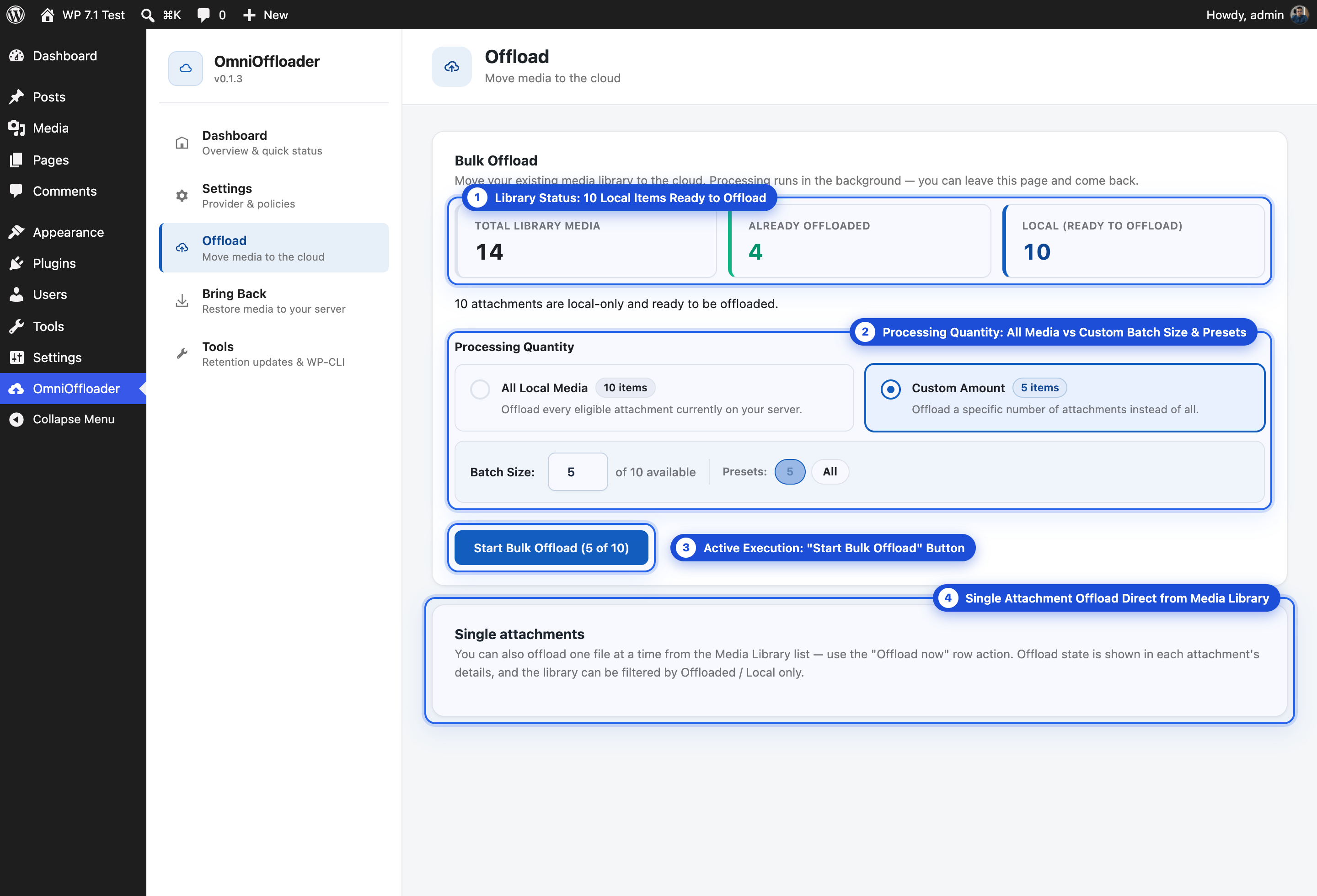Click the Bring Back download icon

182,301
